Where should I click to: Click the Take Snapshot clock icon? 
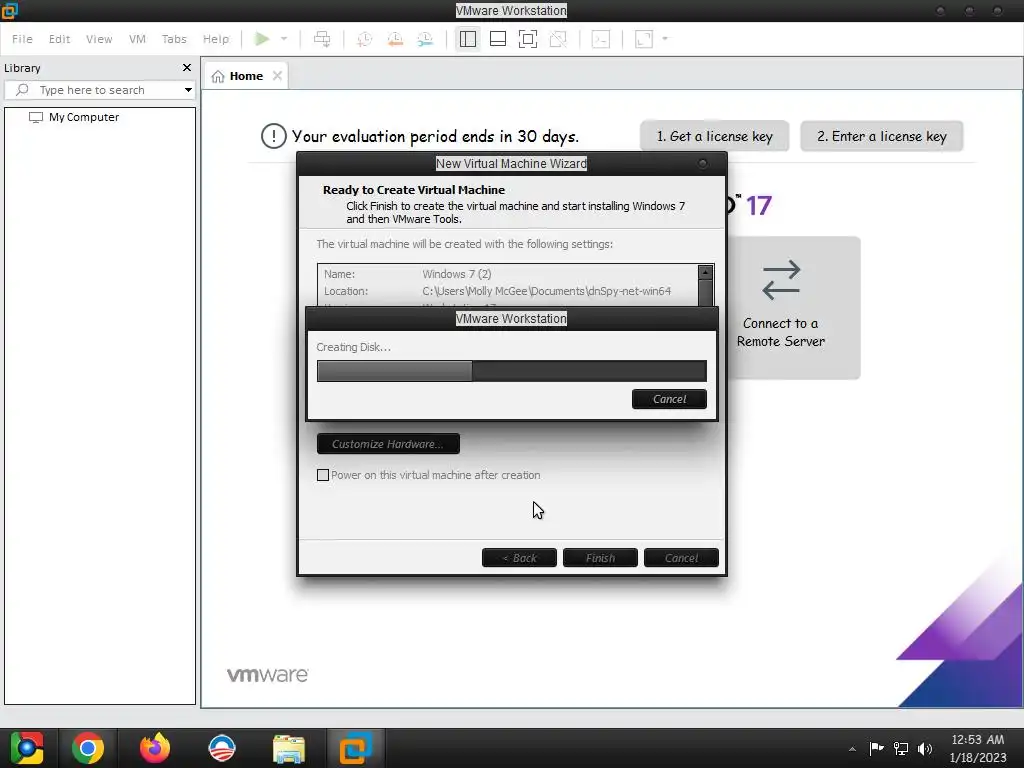pos(364,39)
